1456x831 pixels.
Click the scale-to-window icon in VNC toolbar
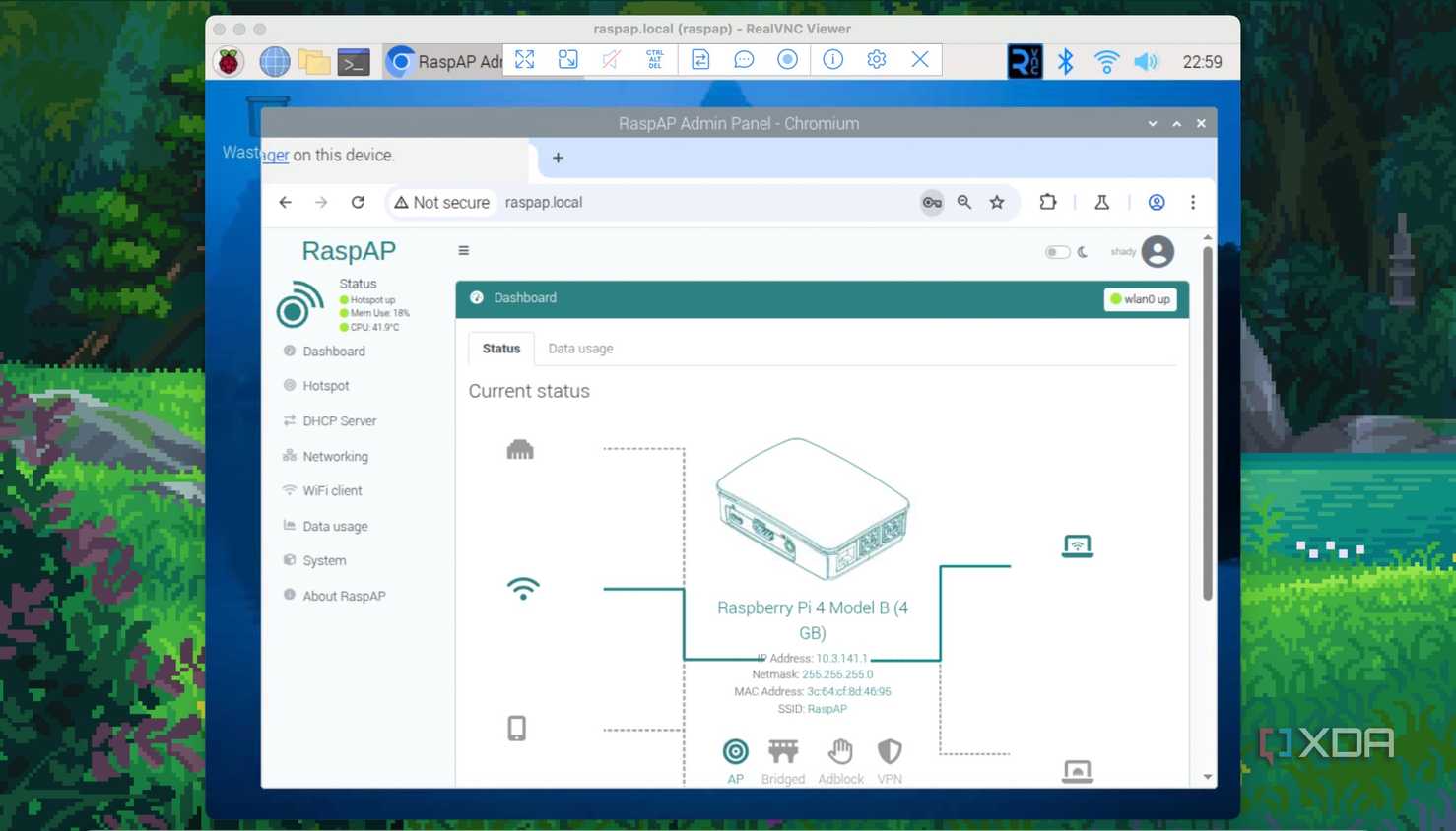coord(568,60)
